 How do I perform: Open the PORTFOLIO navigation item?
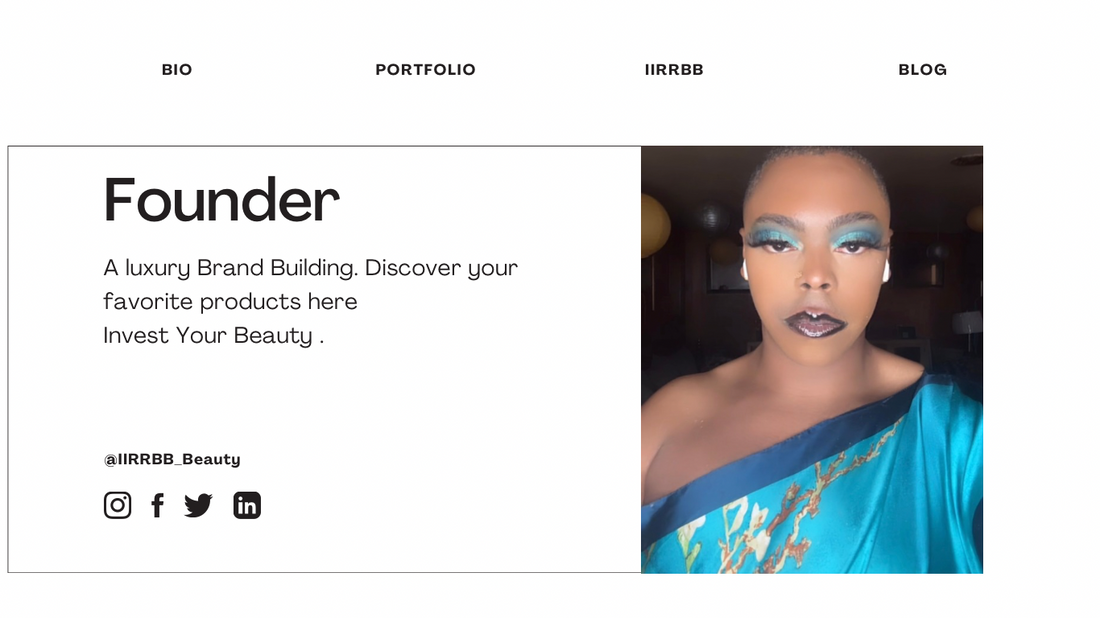tap(425, 69)
